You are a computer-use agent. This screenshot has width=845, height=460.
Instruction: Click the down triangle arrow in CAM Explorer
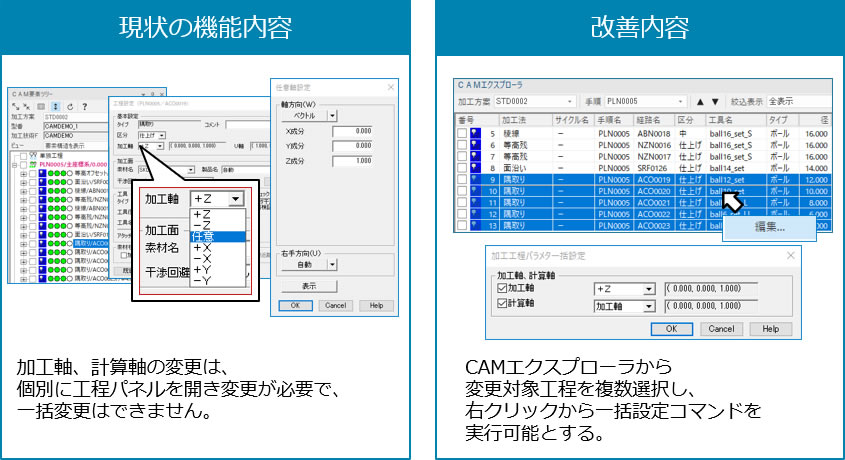(x=715, y=101)
